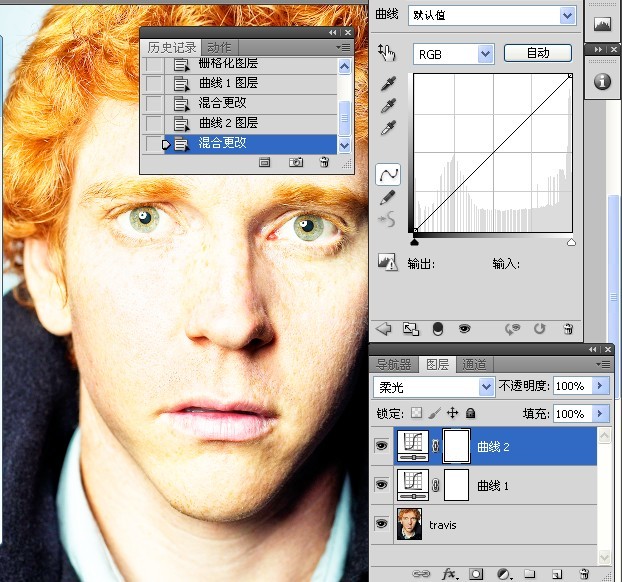The height and width of the screenshot is (582, 622).
Task: Create a new layer icon
Action: (x=557, y=574)
